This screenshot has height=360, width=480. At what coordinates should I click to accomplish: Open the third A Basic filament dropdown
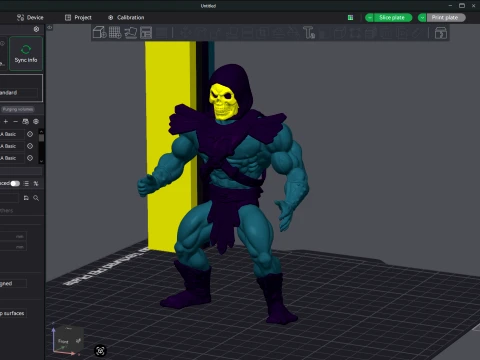click(x=12, y=158)
